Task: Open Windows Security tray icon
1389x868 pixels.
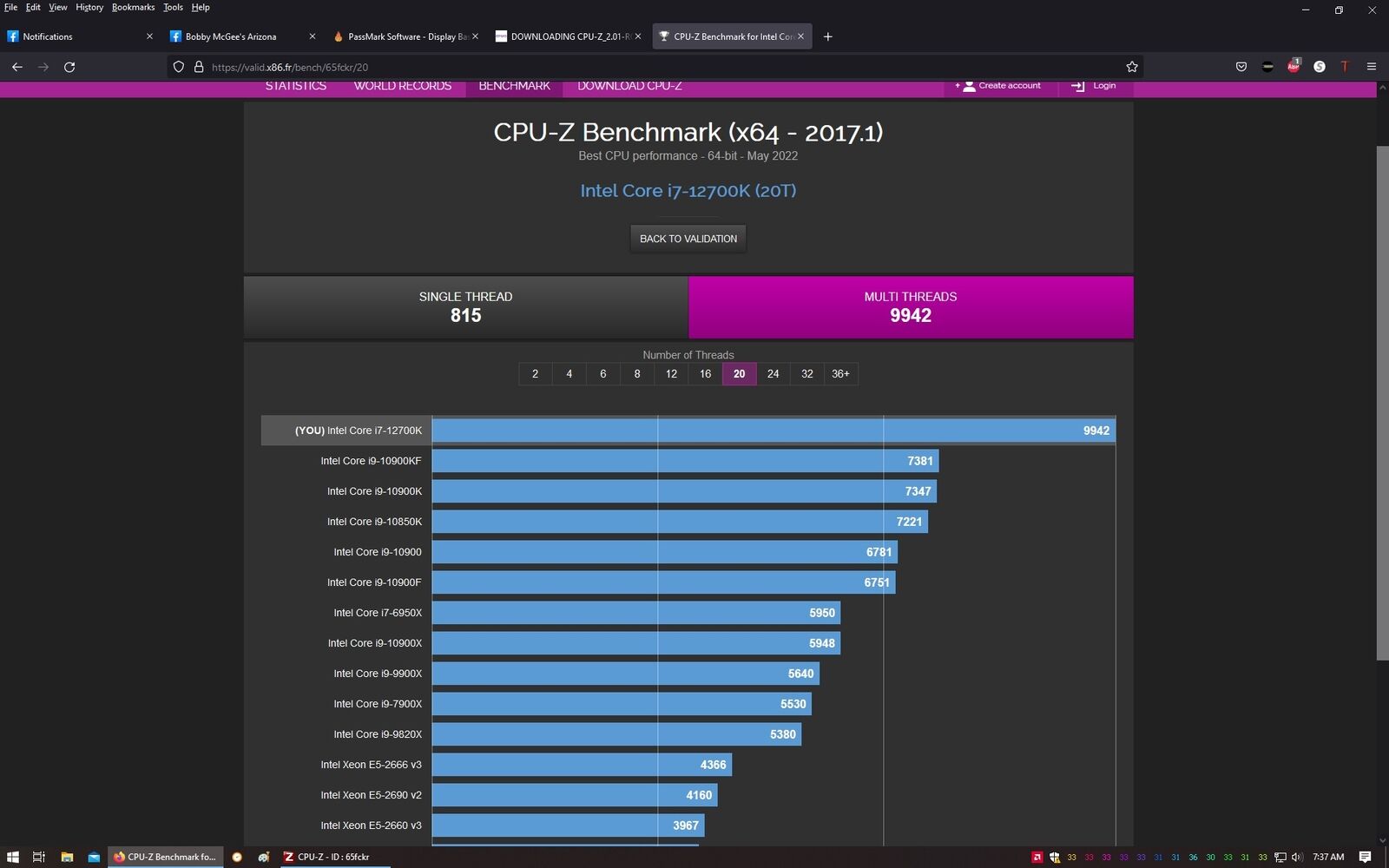Action: tap(1055, 857)
